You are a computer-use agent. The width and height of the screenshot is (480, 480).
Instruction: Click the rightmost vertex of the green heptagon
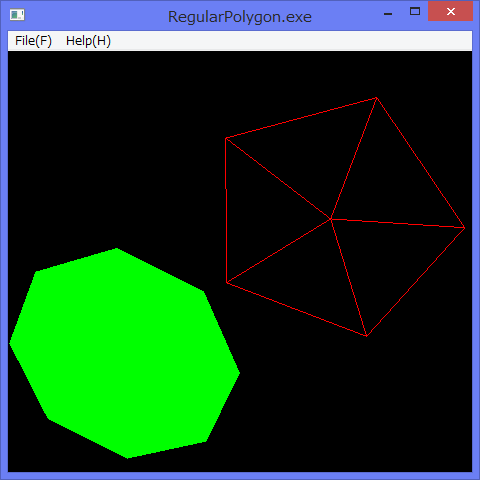[x=239, y=373]
